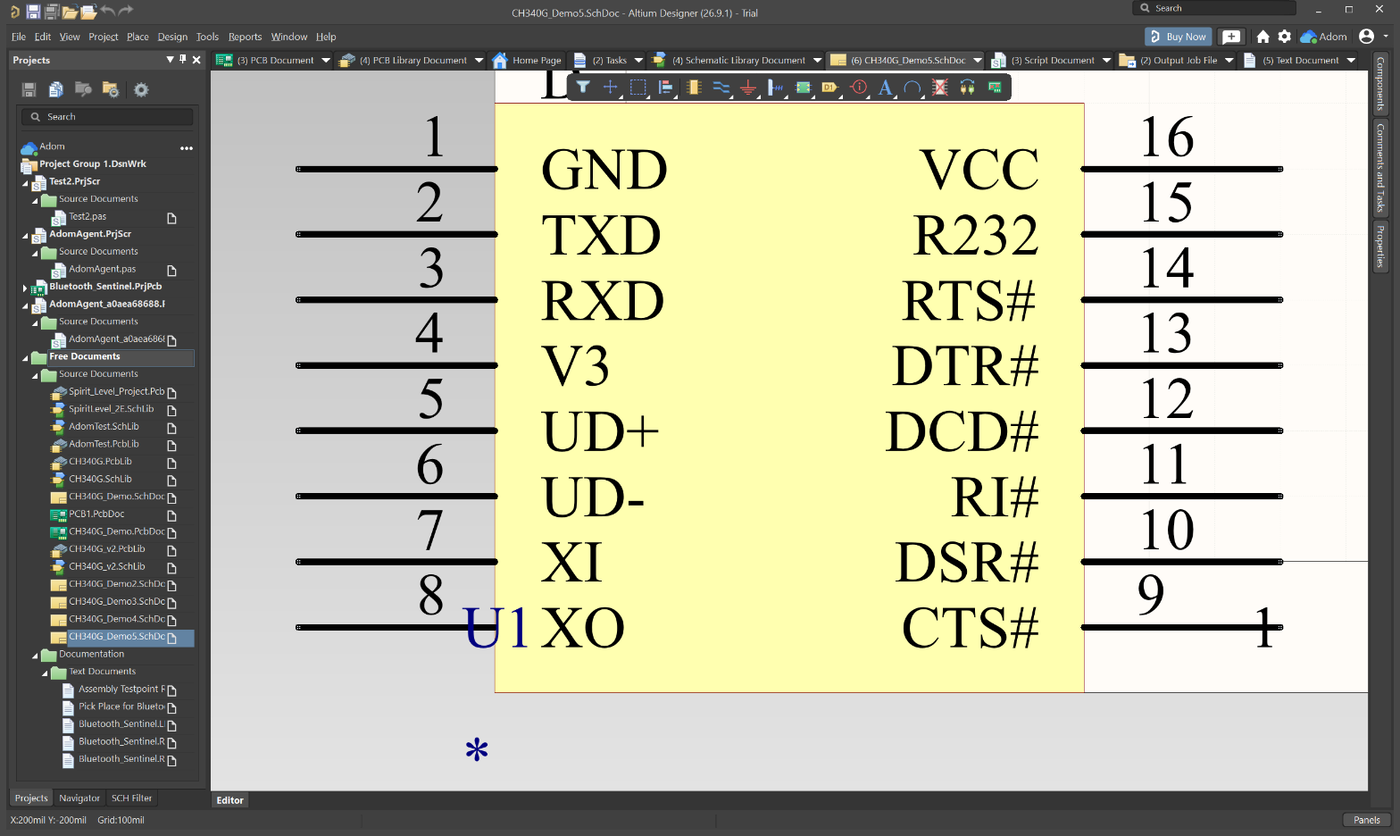The height and width of the screenshot is (836, 1400).
Task: Click the Panels button
Action: tap(1367, 820)
